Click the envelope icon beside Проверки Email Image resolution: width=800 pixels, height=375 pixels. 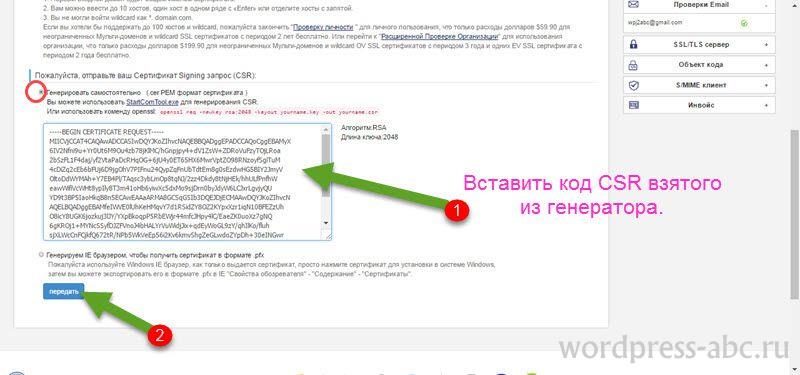pyautogui.click(x=634, y=4)
